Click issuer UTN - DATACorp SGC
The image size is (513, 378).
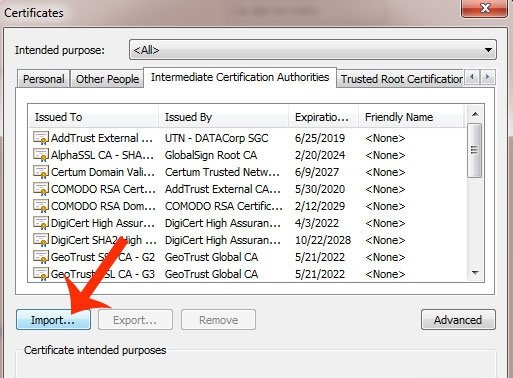pyautogui.click(x=216, y=138)
